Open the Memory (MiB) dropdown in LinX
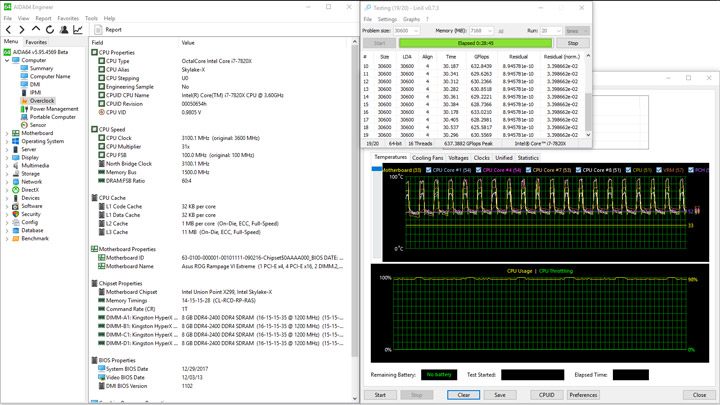The height and width of the screenshot is (405, 720). click(x=480, y=31)
